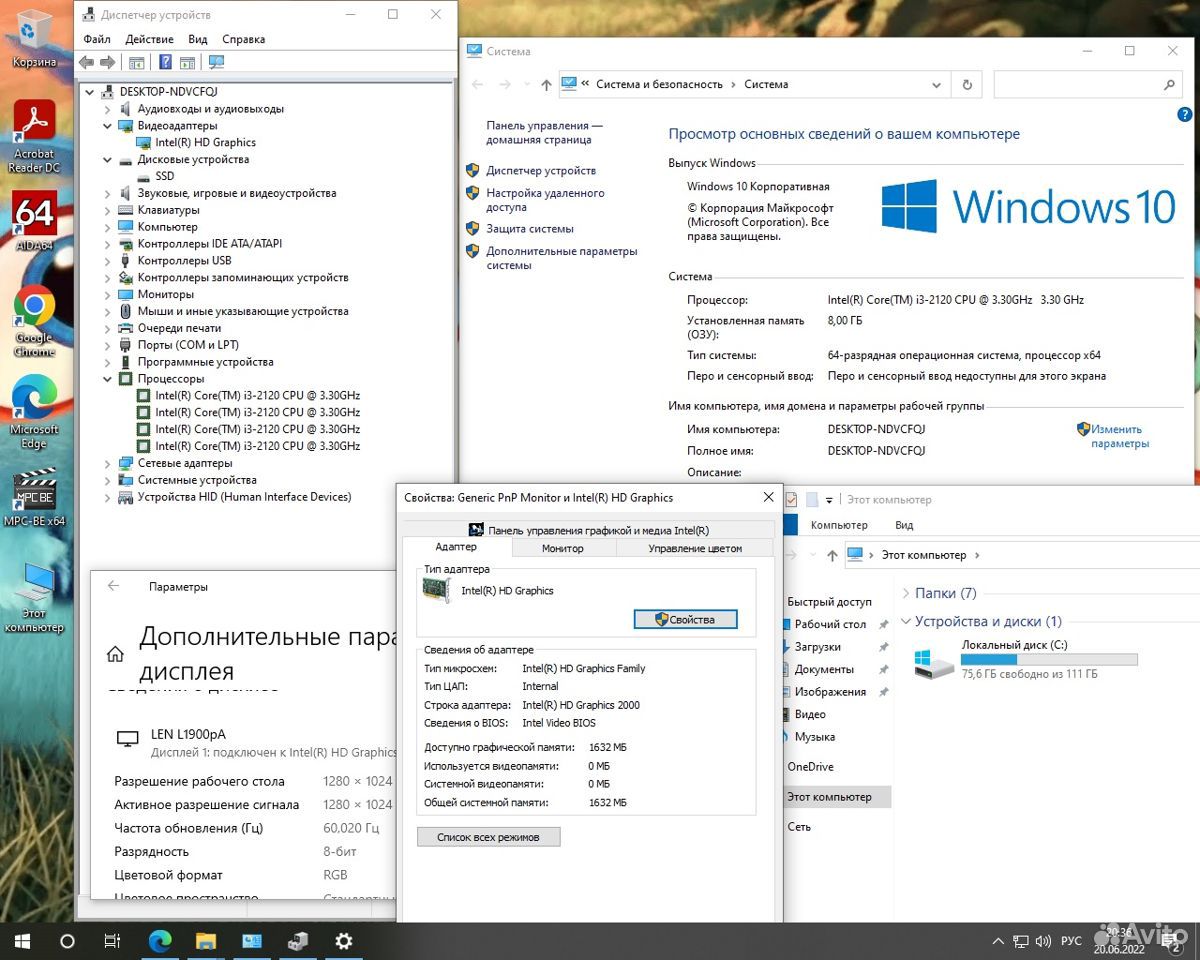
Task: Click the home icon in the Параметры window
Action: (x=115, y=654)
